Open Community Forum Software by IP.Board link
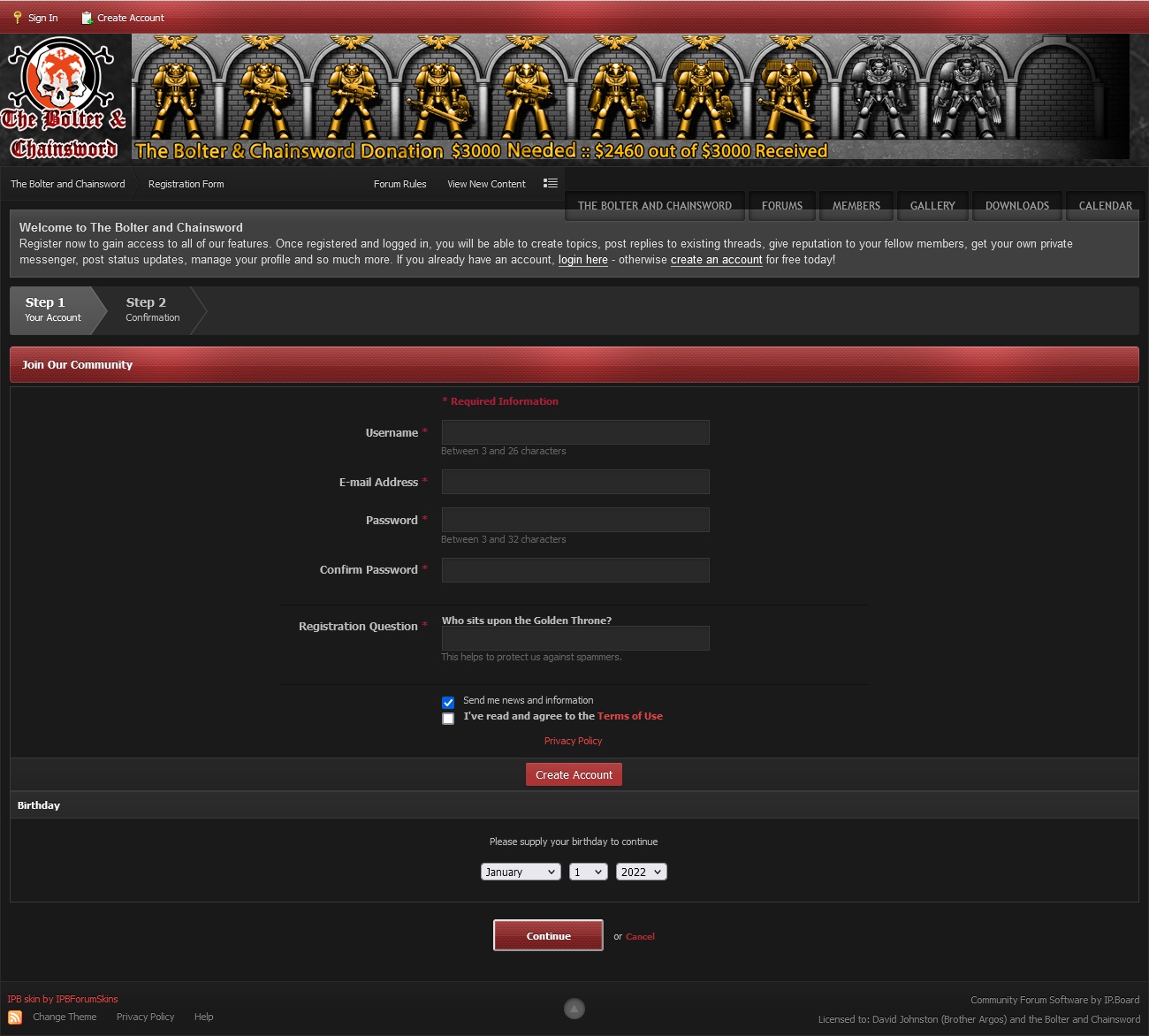This screenshot has width=1149, height=1036. click(1054, 1000)
